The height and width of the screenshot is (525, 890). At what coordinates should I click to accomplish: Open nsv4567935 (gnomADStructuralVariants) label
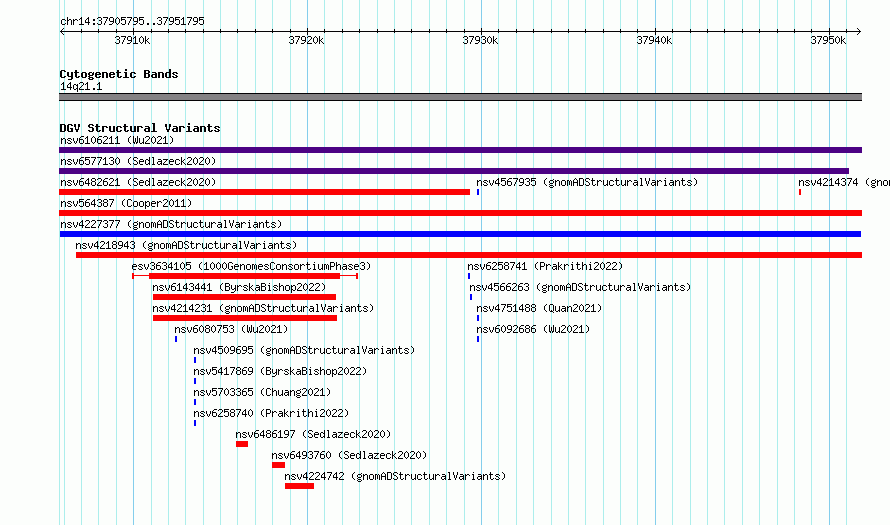click(587, 182)
